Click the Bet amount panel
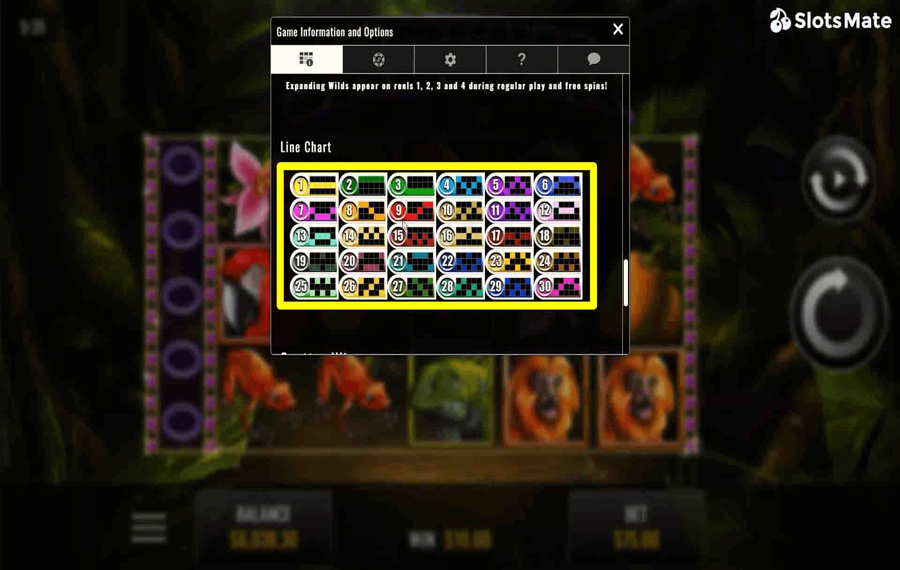The height and width of the screenshot is (570, 900). pos(636,528)
